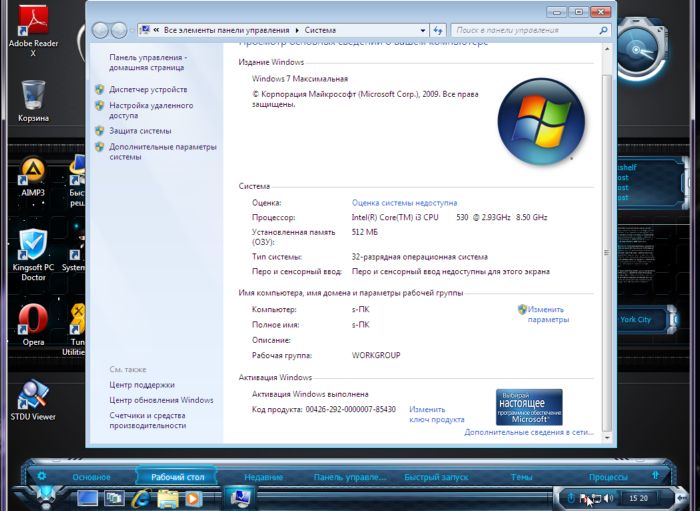
Task: Click the back navigation arrow button
Action: [x=101, y=31]
